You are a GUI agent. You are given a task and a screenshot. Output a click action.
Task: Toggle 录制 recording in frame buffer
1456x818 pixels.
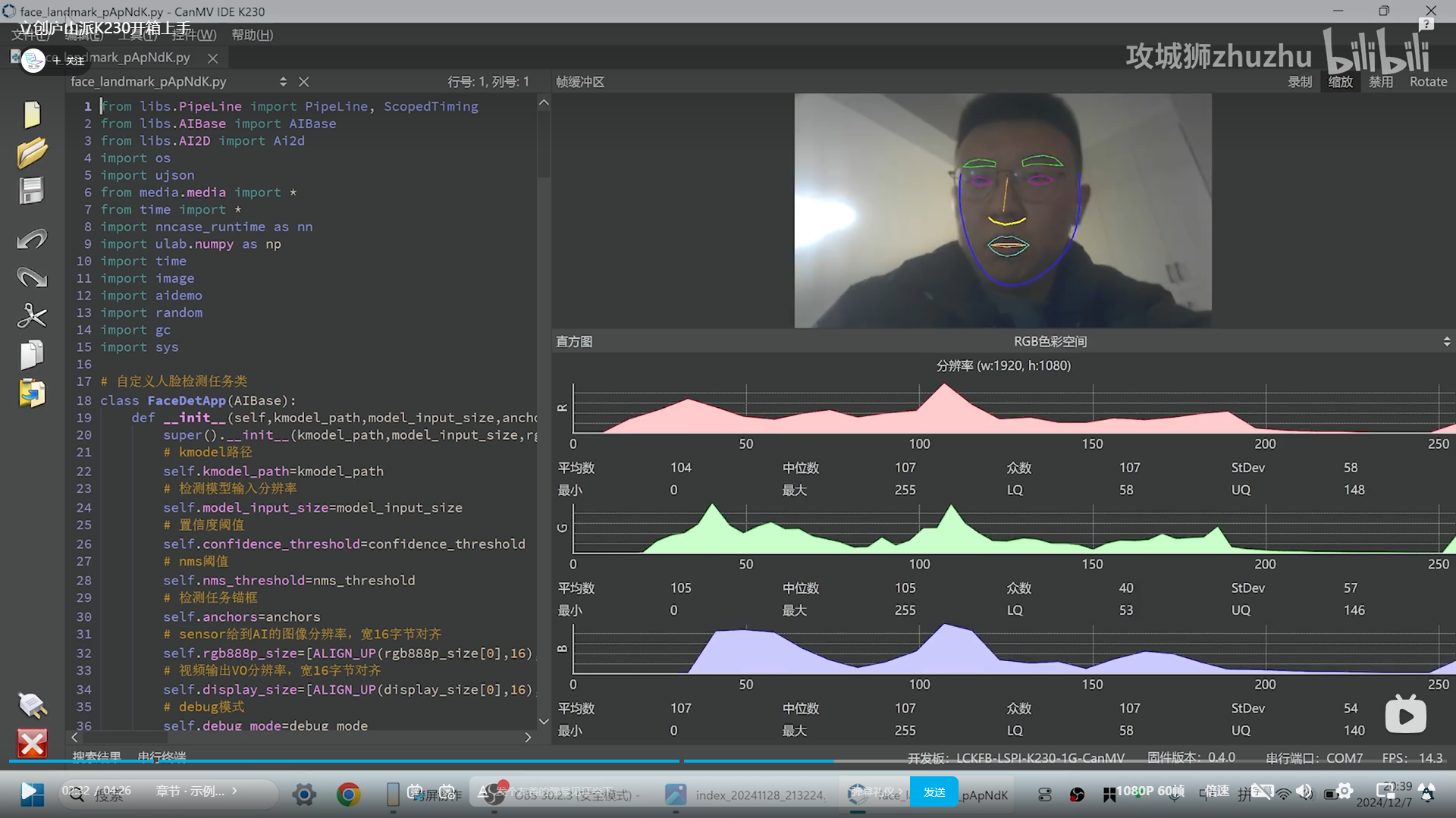tap(1299, 82)
